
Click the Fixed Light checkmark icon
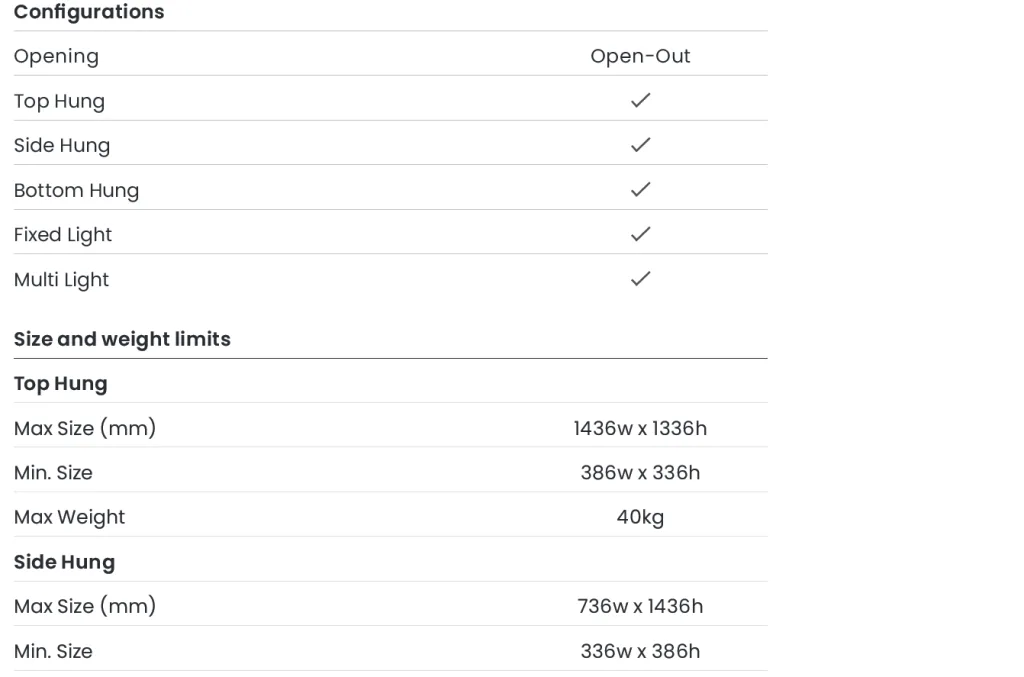[x=640, y=234]
